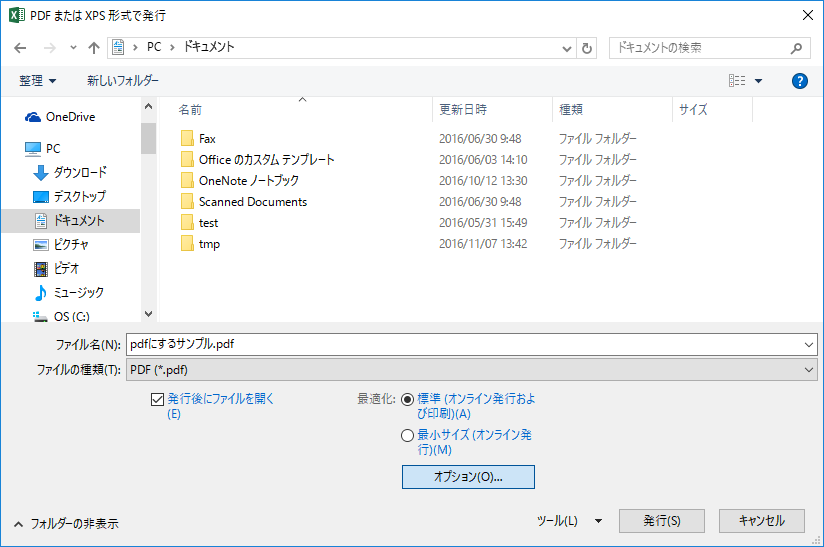Expand the address bar history dropdown
This screenshot has height=547, width=824.
click(x=566, y=48)
